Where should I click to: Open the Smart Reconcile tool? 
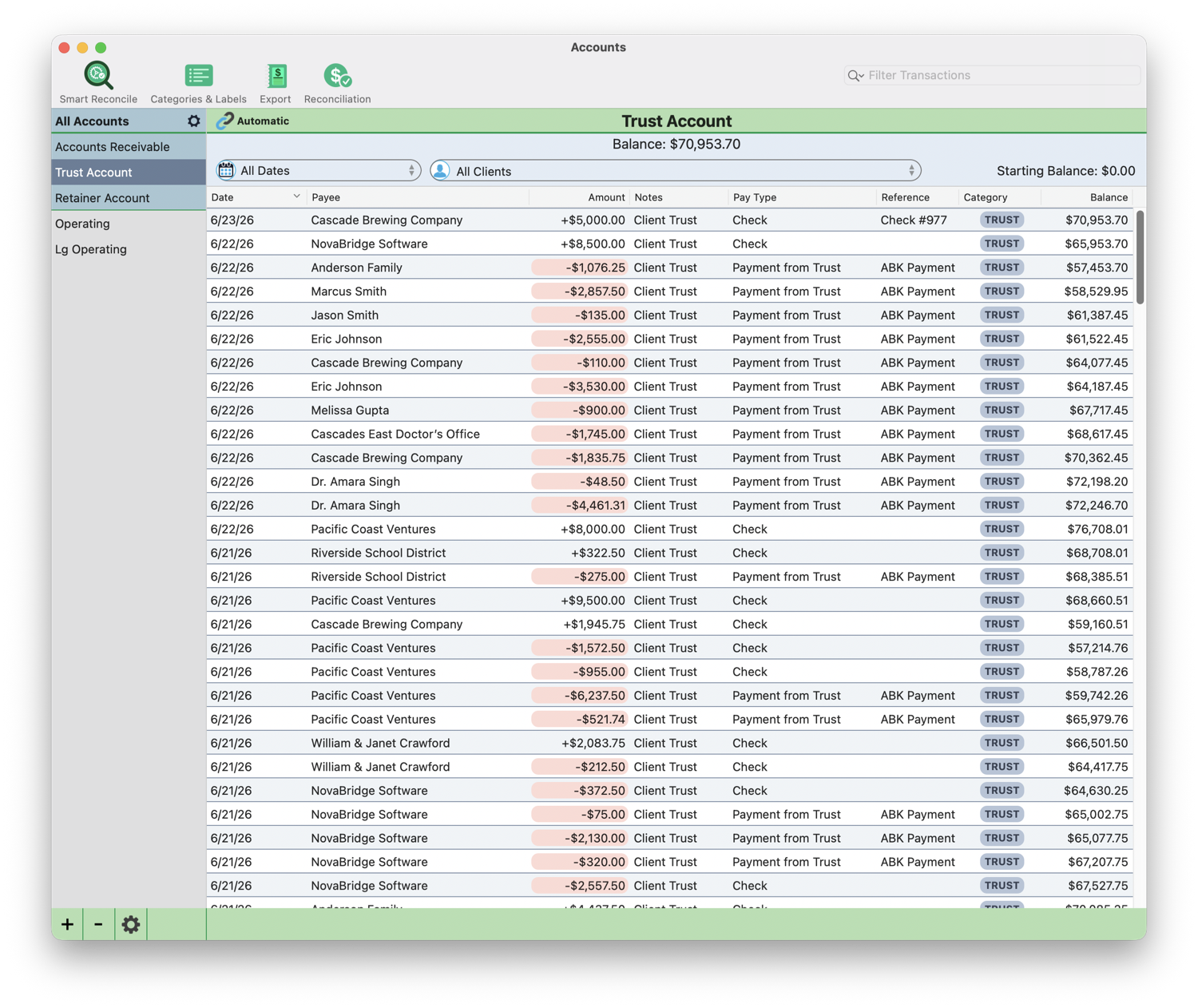[x=98, y=82]
